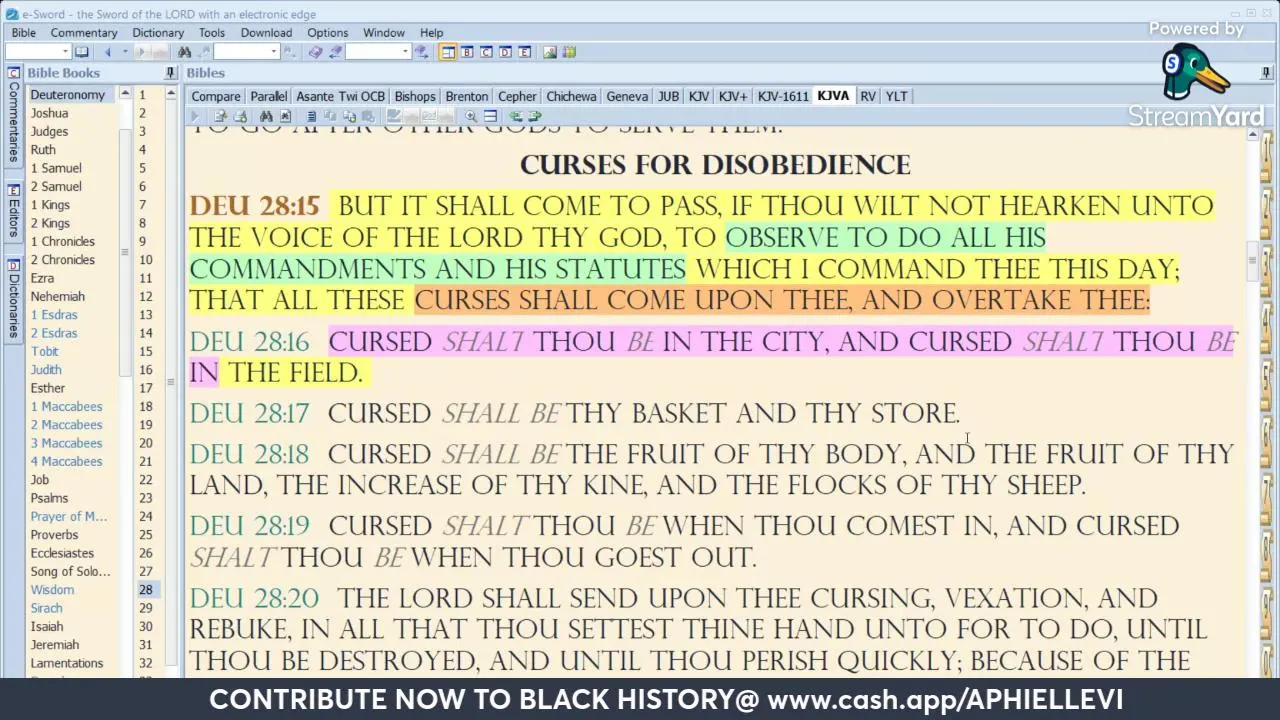Click the green left-arrow sync icon in the Bibles toolbar
The width and height of the screenshot is (1280, 720).
[x=516, y=116]
